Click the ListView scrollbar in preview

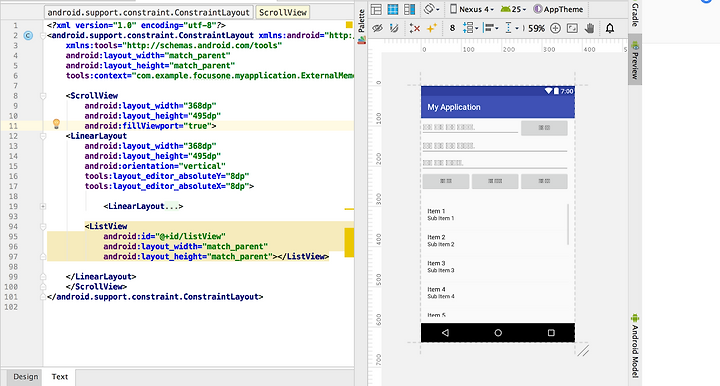568,224
